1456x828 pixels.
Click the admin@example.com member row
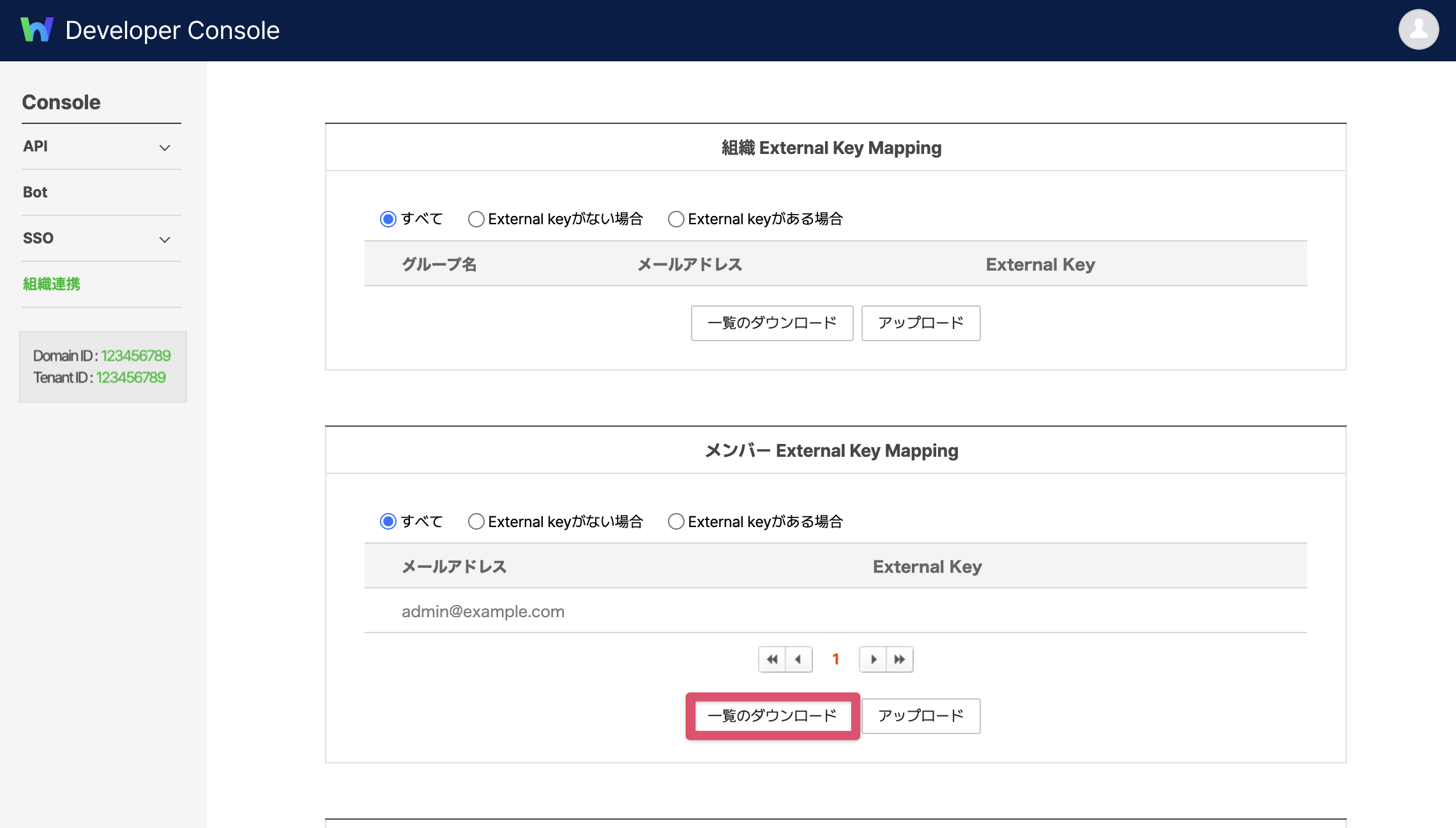(x=835, y=611)
